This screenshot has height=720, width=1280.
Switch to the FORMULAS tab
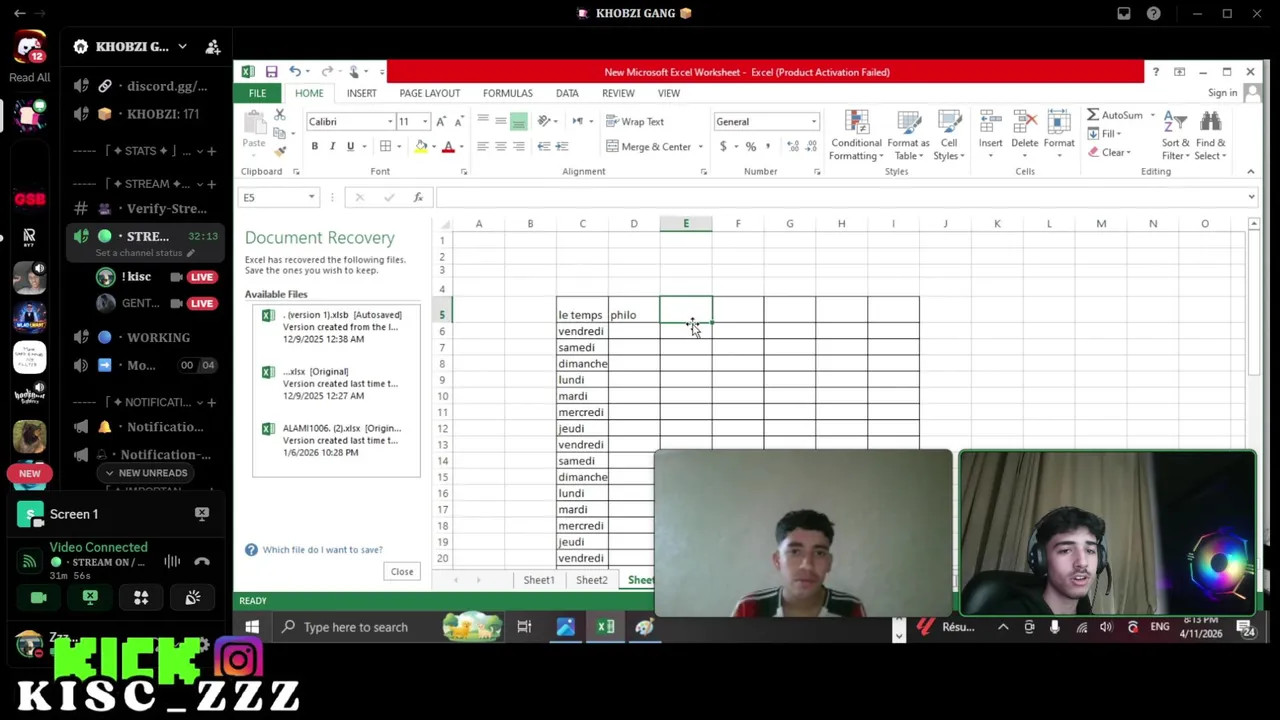508,93
